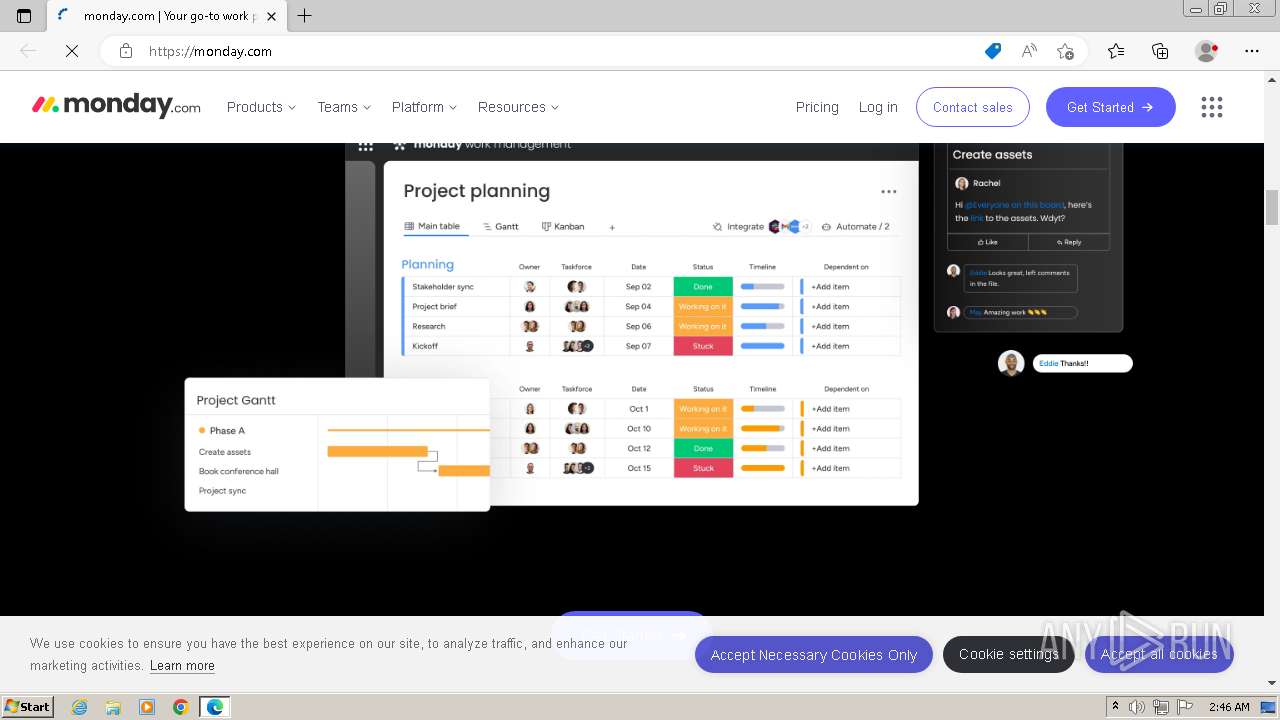Screen dimensions: 1280x720
Task: Click the volume tray icon
Action: pyautogui.click(x=1137, y=707)
